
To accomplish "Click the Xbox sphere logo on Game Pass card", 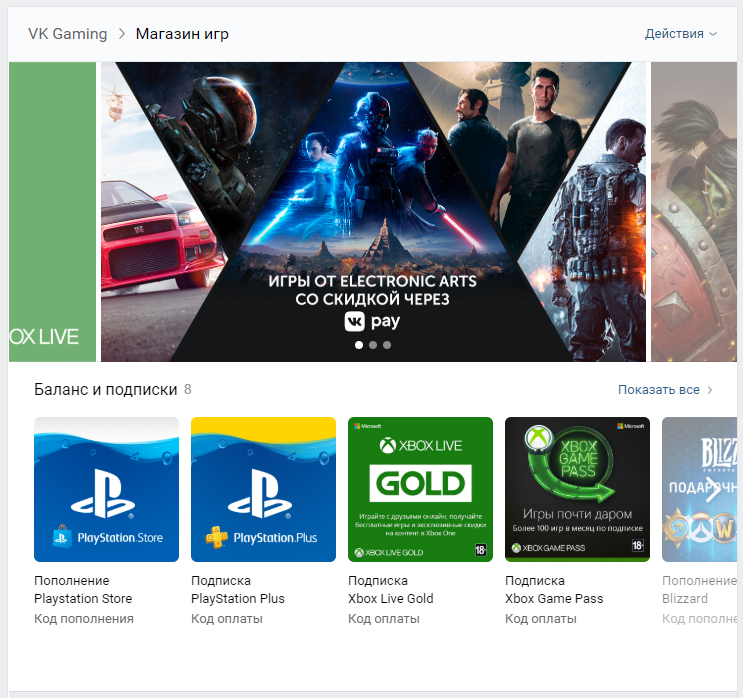I will [538, 436].
